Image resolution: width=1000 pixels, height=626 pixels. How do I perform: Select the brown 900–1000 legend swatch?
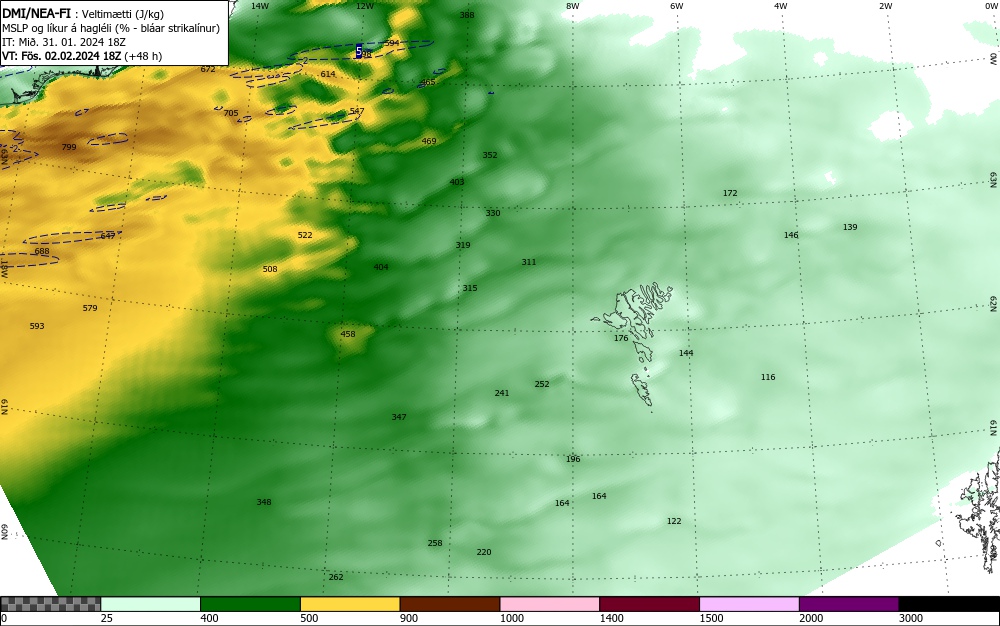pos(450,604)
